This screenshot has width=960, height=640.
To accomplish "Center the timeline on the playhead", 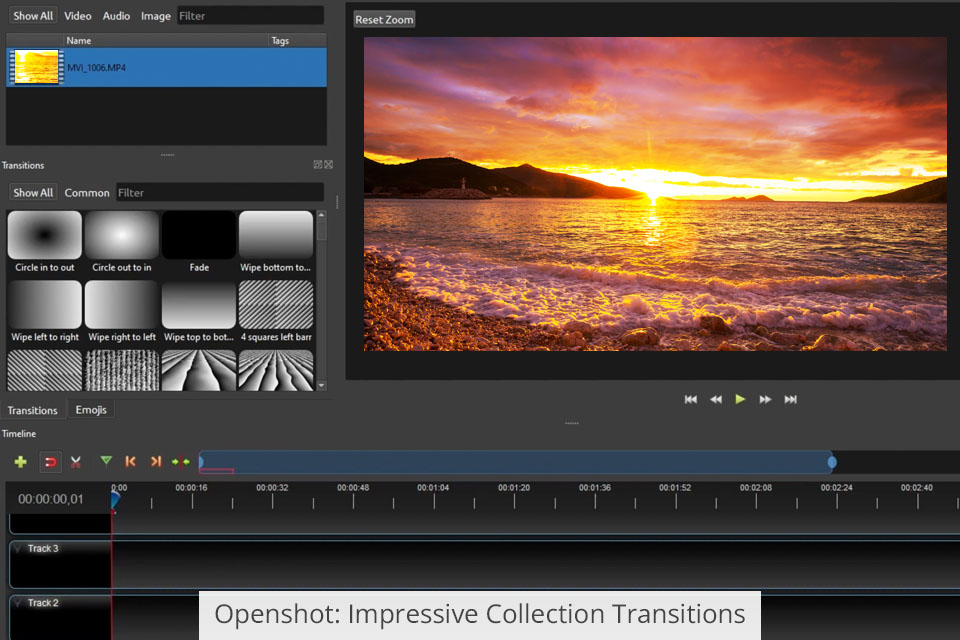I will point(180,461).
